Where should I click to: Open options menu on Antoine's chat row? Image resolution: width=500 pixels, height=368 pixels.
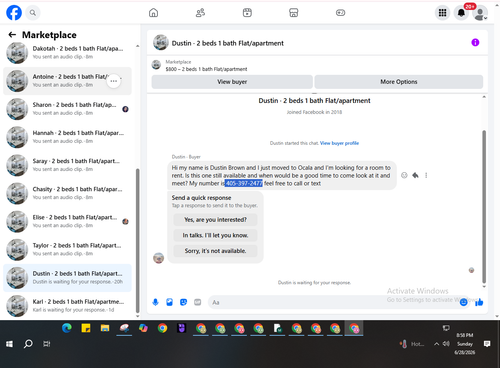point(113,81)
